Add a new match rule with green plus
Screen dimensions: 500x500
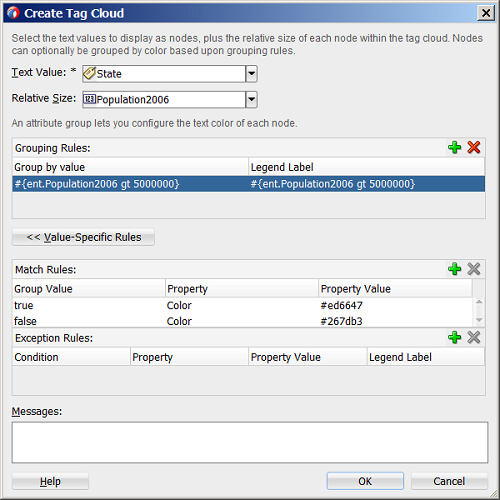[x=454, y=269]
